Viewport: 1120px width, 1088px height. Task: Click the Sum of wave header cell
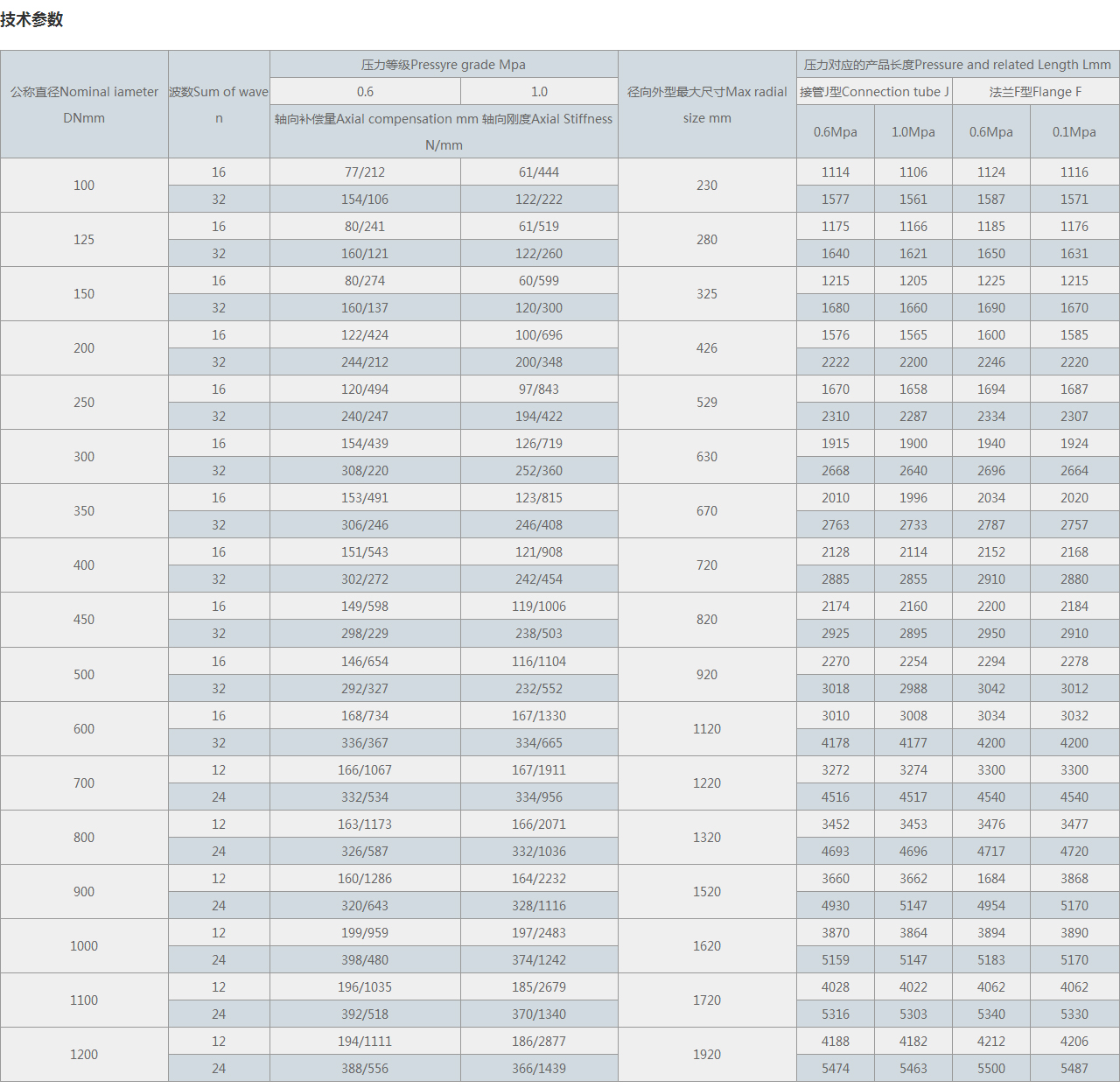(x=219, y=105)
